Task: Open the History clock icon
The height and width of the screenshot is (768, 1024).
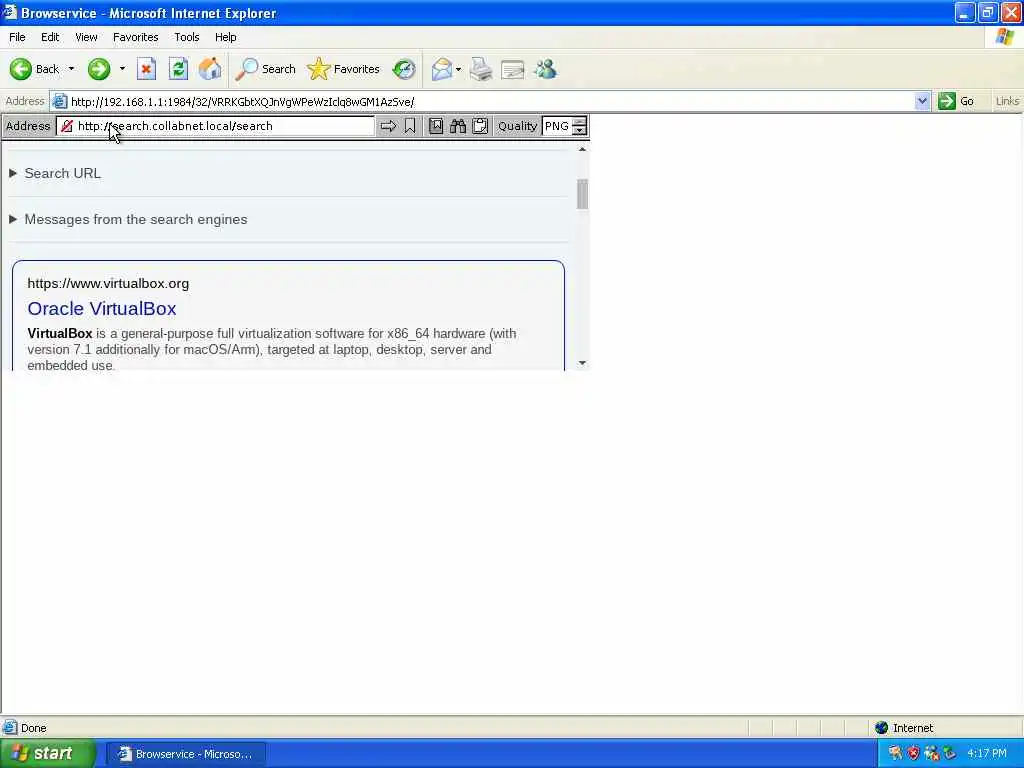Action: (x=404, y=69)
